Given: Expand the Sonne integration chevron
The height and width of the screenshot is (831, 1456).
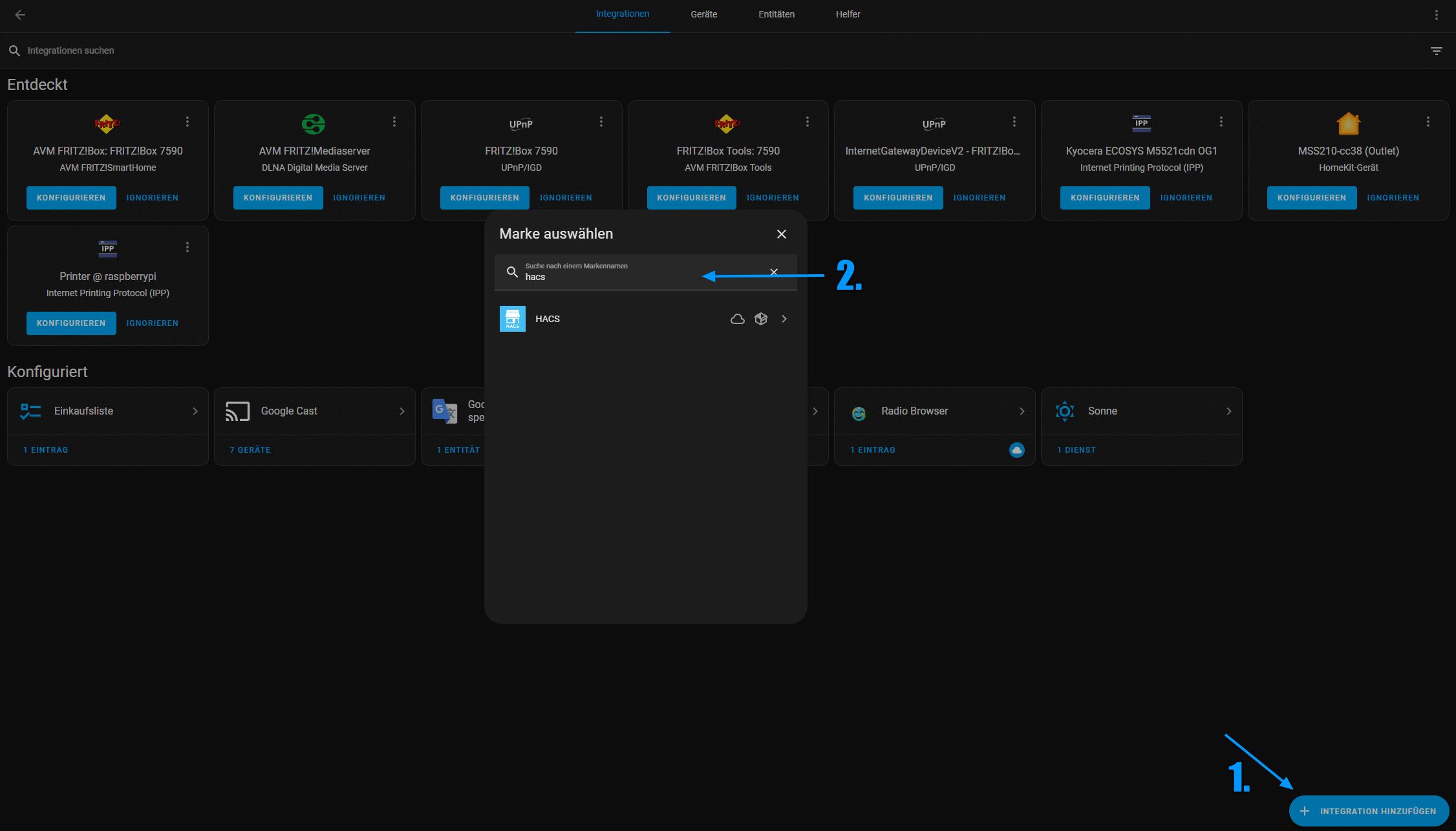Looking at the screenshot, I should click(1228, 411).
